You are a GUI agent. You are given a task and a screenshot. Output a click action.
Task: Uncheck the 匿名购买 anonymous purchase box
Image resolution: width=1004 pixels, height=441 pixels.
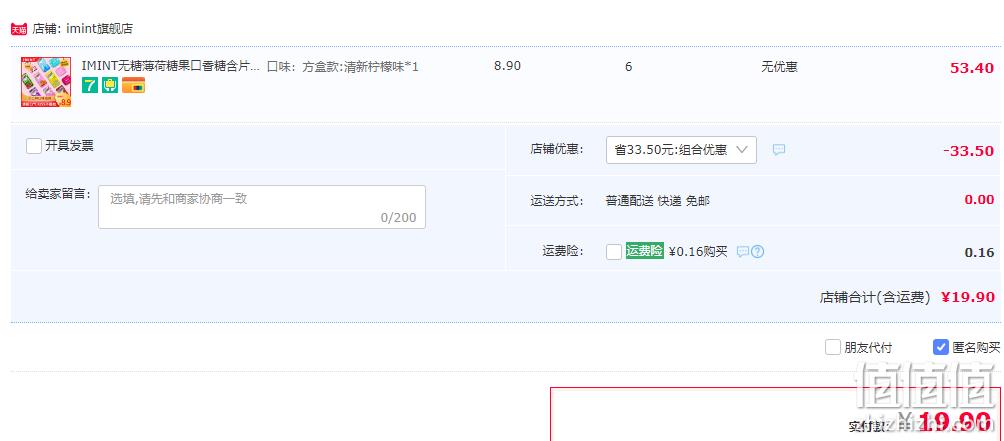941,348
